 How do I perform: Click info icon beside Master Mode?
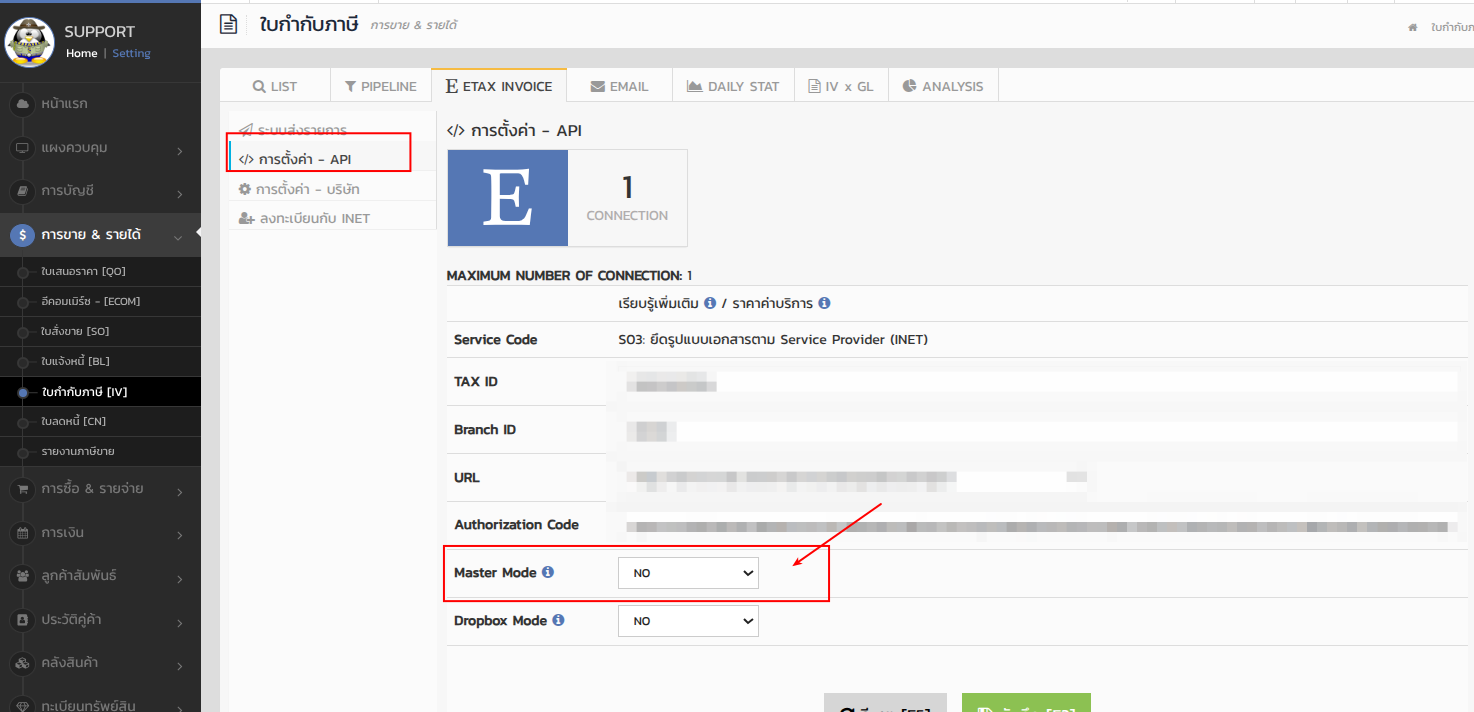(548, 573)
